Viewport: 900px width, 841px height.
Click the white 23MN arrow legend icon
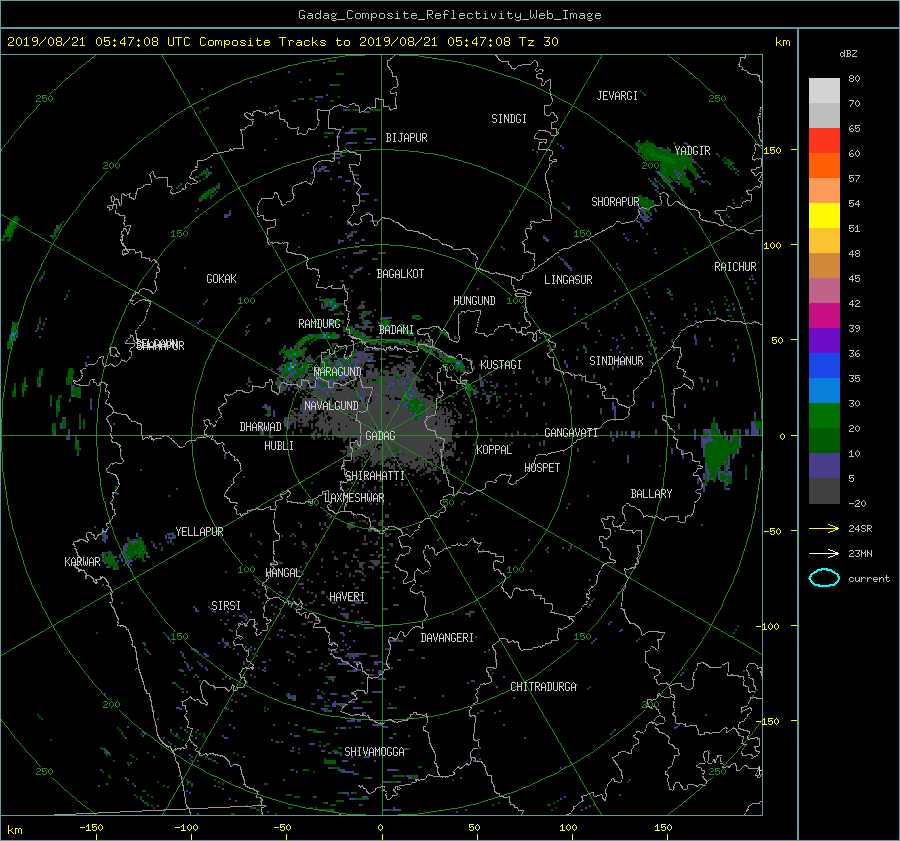tap(824, 553)
